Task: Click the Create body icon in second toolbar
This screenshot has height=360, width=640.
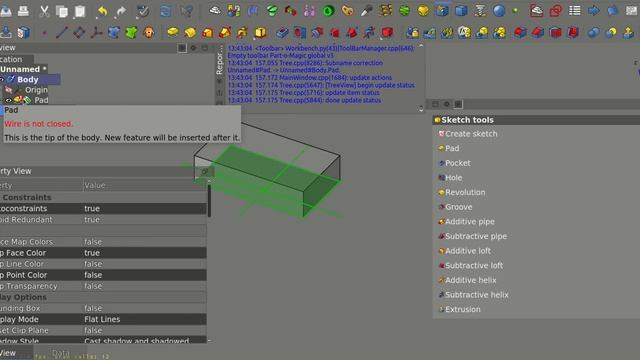Action: tap(23, 32)
